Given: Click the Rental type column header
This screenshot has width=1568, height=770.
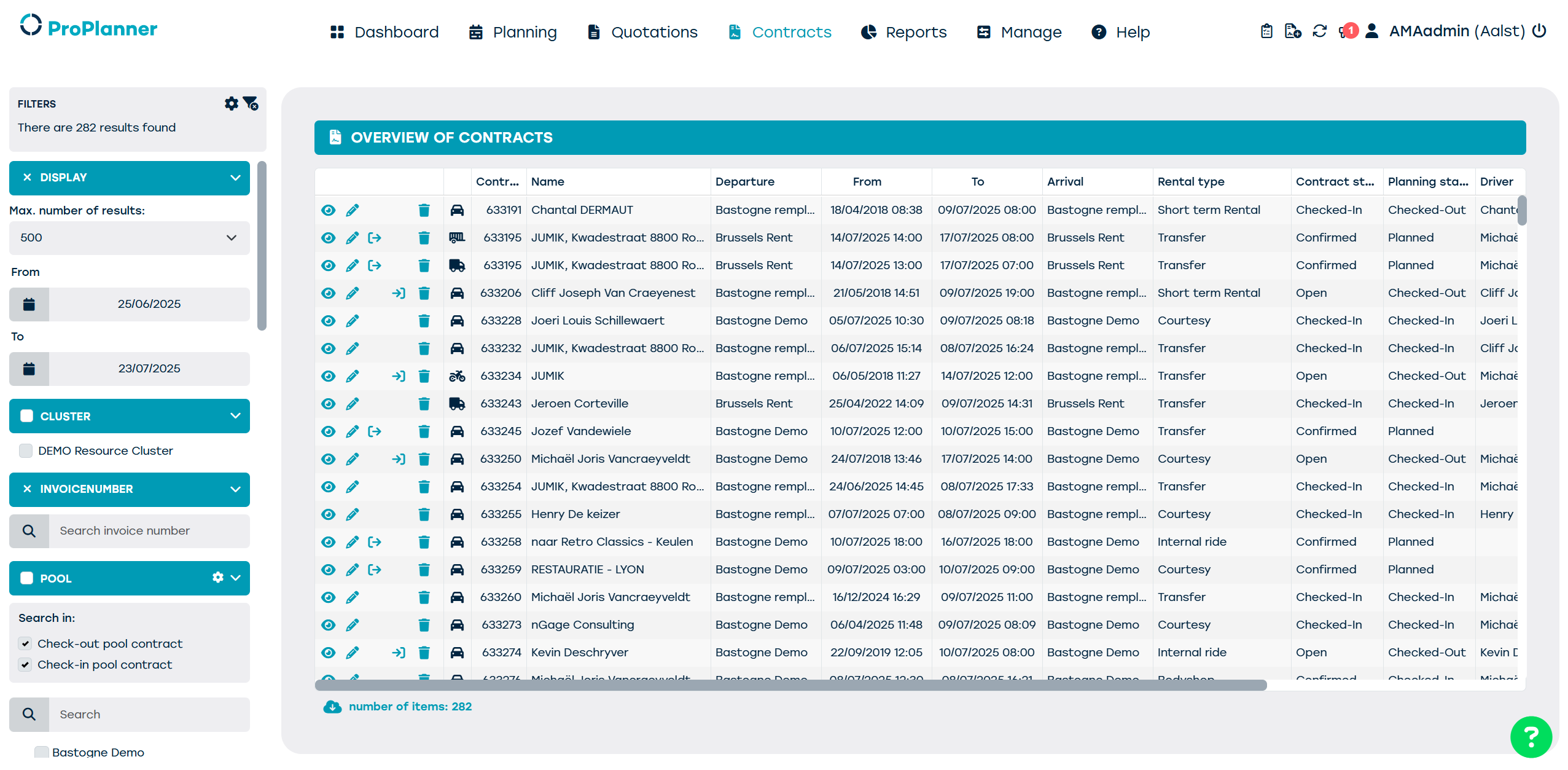Looking at the screenshot, I should [1191, 181].
